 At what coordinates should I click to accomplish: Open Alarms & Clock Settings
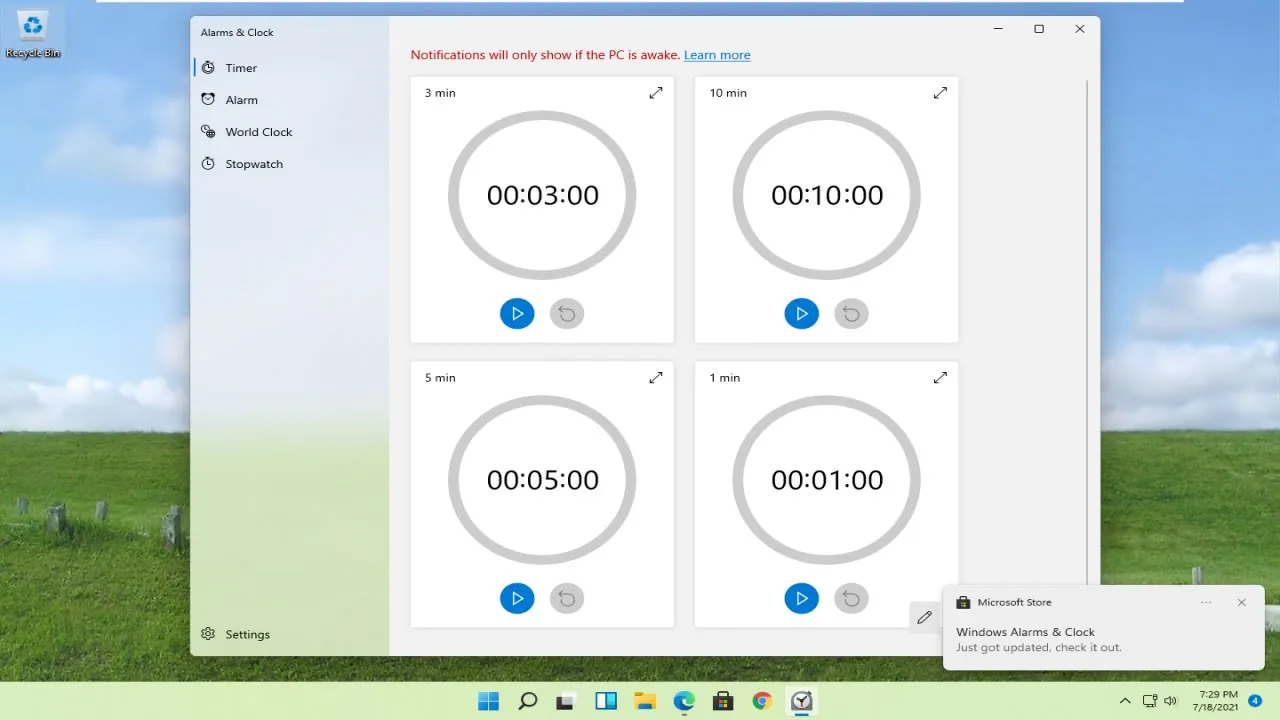pyautogui.click(x=290, y=634)
